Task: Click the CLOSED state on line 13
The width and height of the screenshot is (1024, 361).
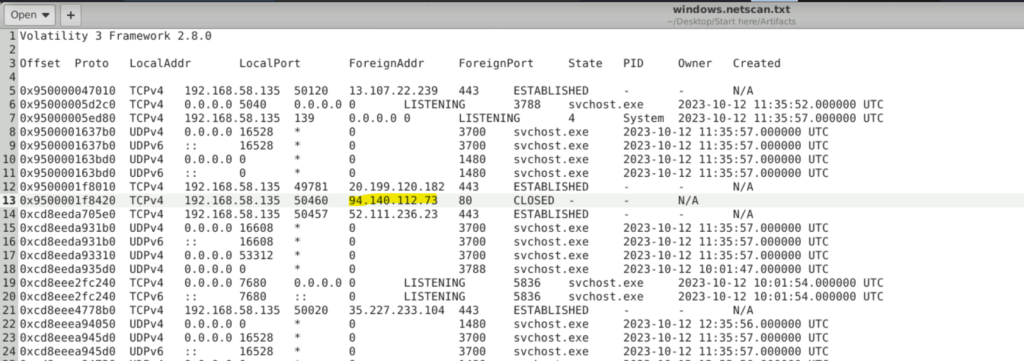Action: pyautogui.click(x=534, y=200)
